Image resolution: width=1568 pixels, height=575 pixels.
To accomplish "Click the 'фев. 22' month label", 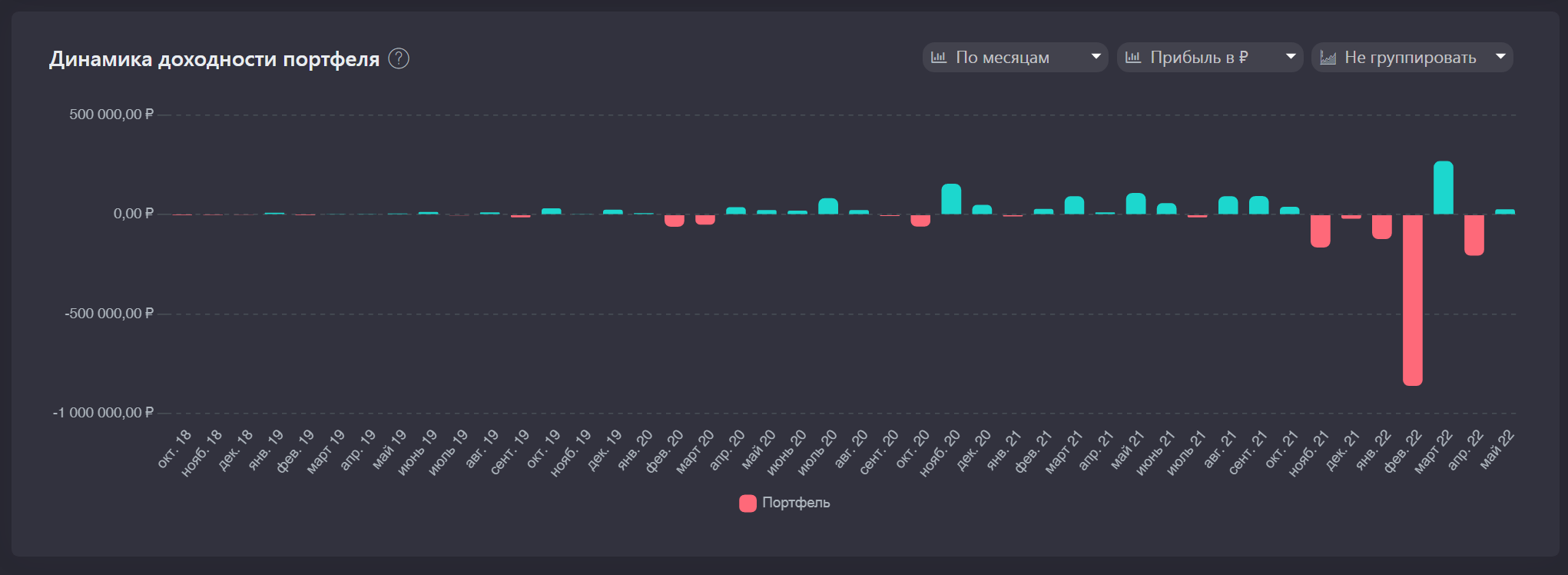I will [x=1403, y=450].
